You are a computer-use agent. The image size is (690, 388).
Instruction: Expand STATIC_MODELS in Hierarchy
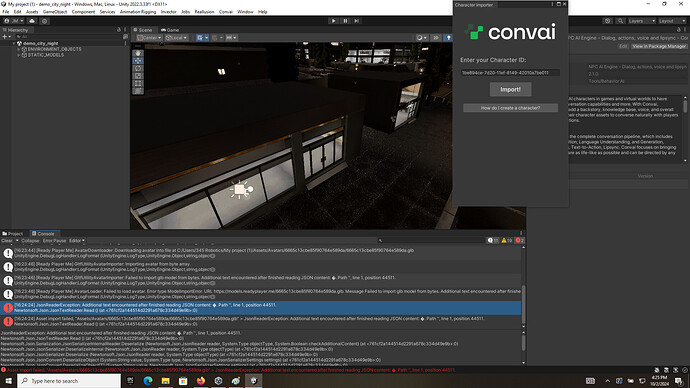pyautogui.click(x=18, y=55)
